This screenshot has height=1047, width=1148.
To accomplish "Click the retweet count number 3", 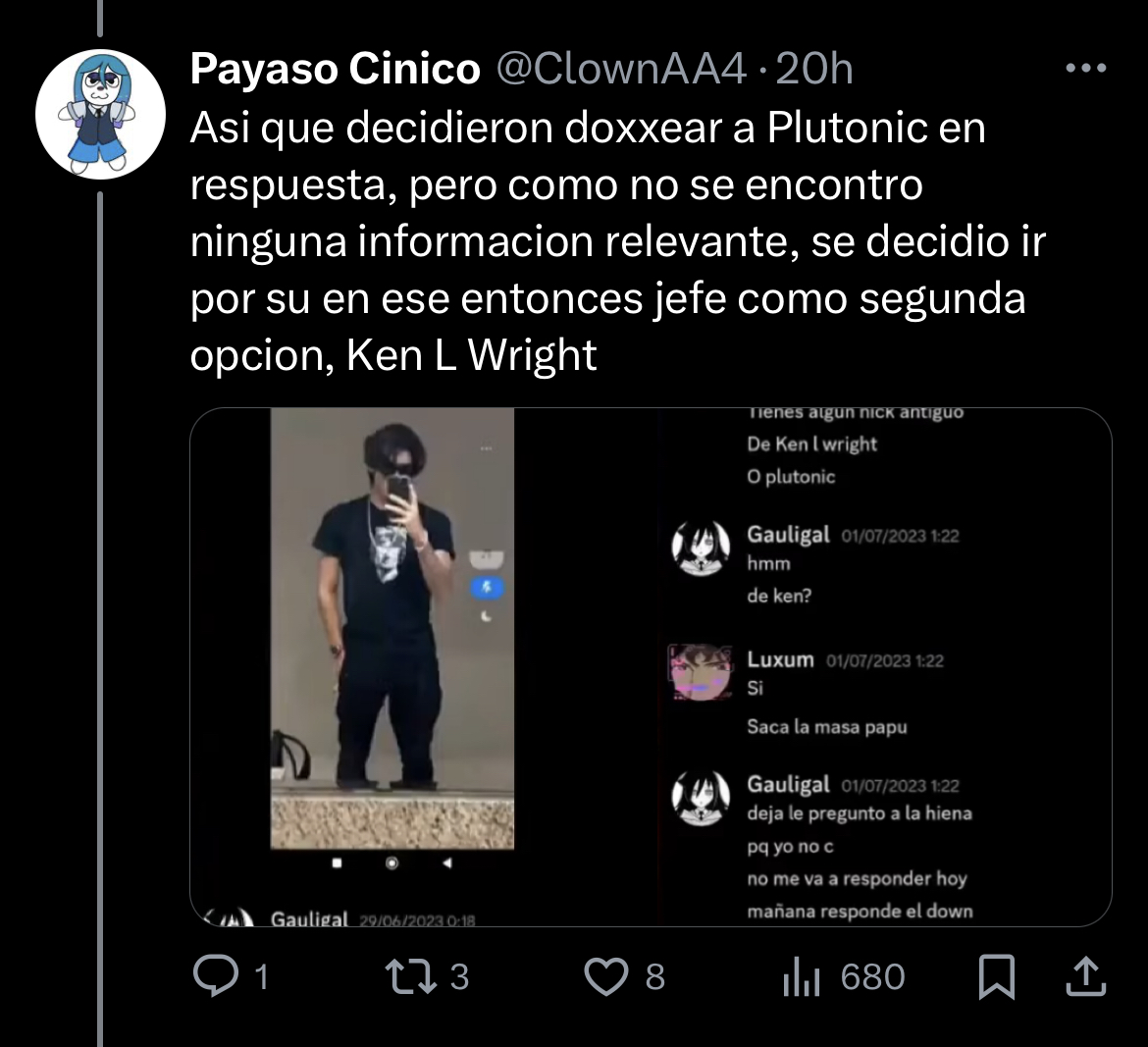I will (x=459, y=976).
